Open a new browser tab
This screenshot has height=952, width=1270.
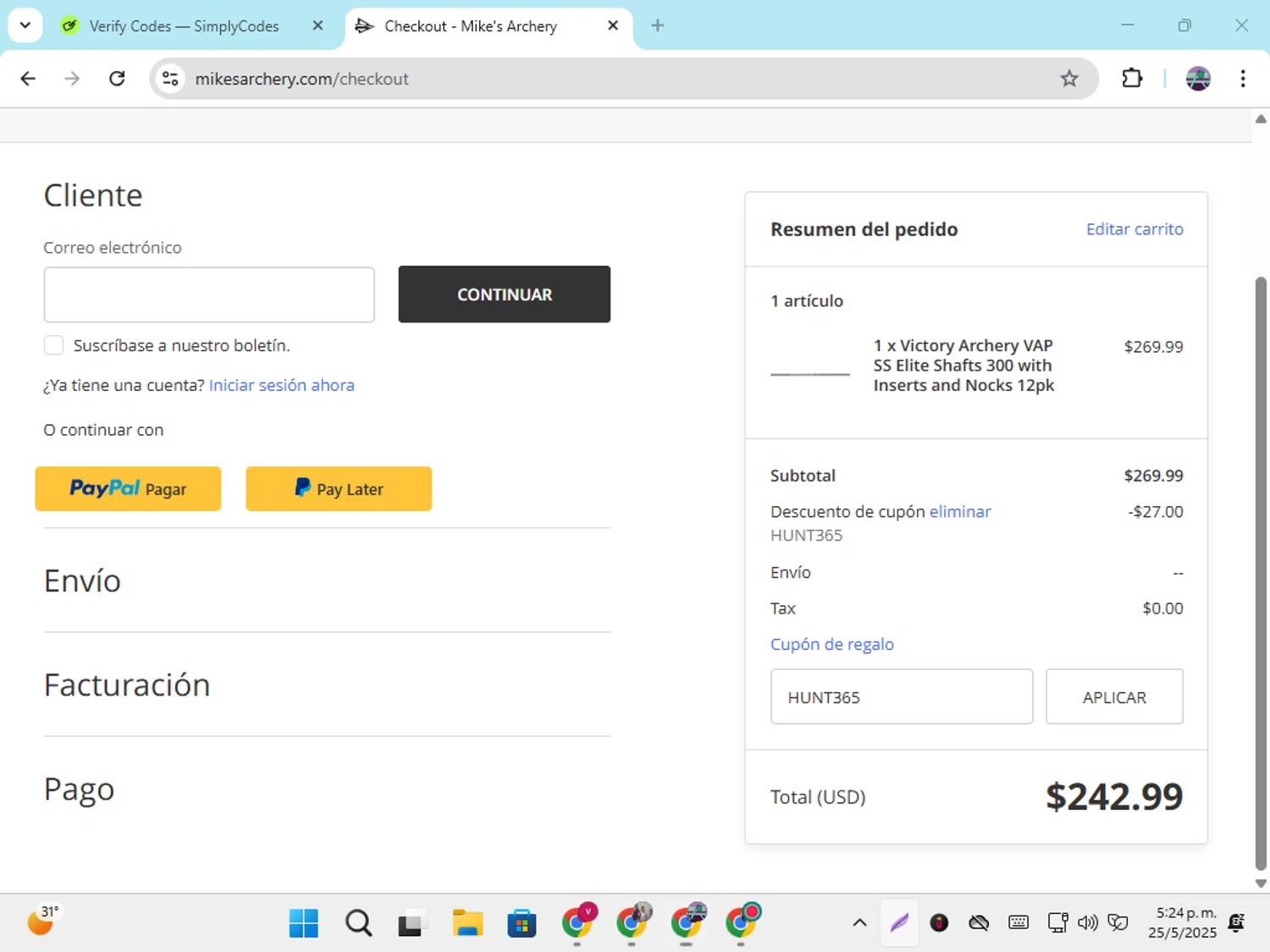(x=657, y=25)
